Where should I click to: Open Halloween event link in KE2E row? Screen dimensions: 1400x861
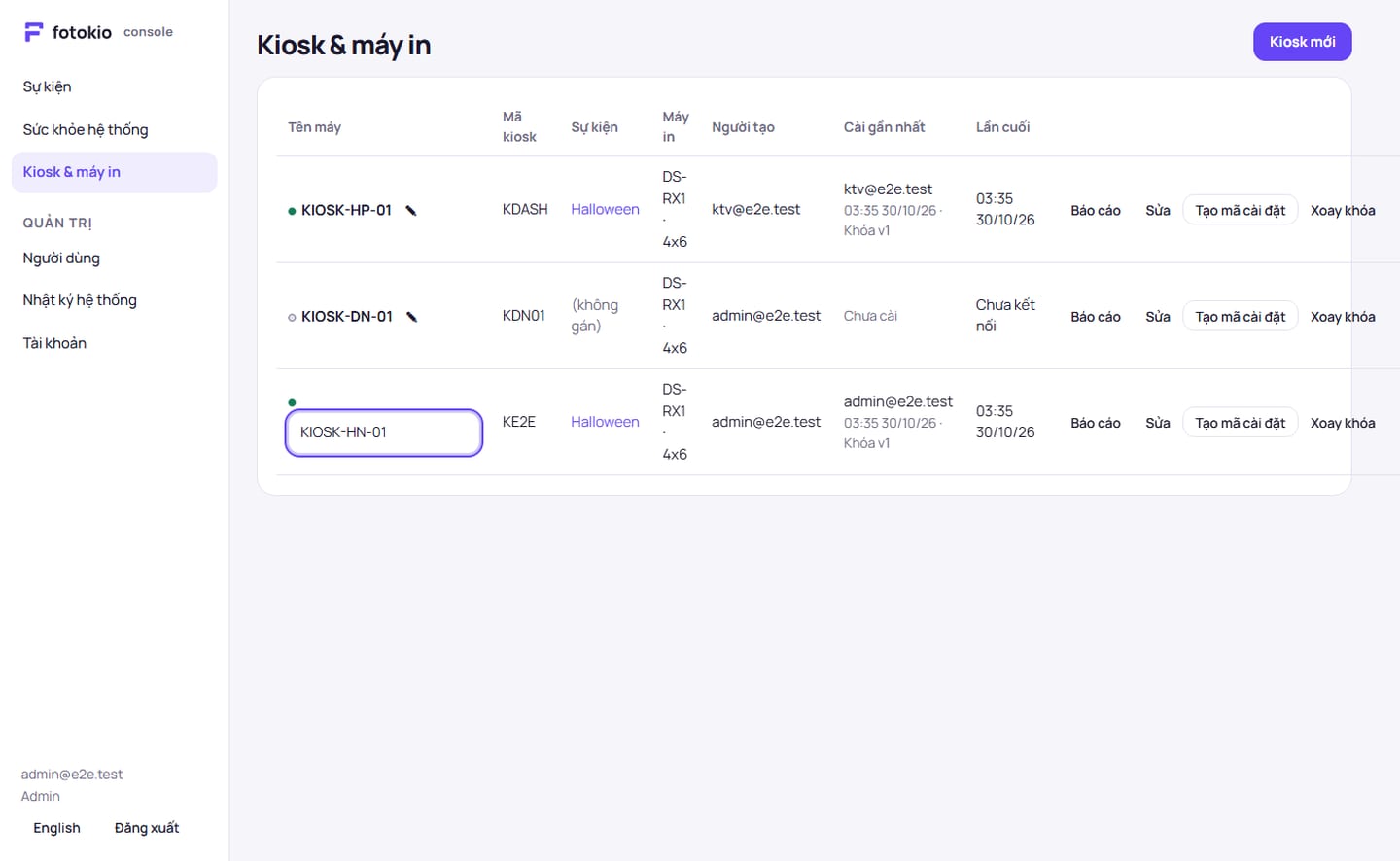605,422
